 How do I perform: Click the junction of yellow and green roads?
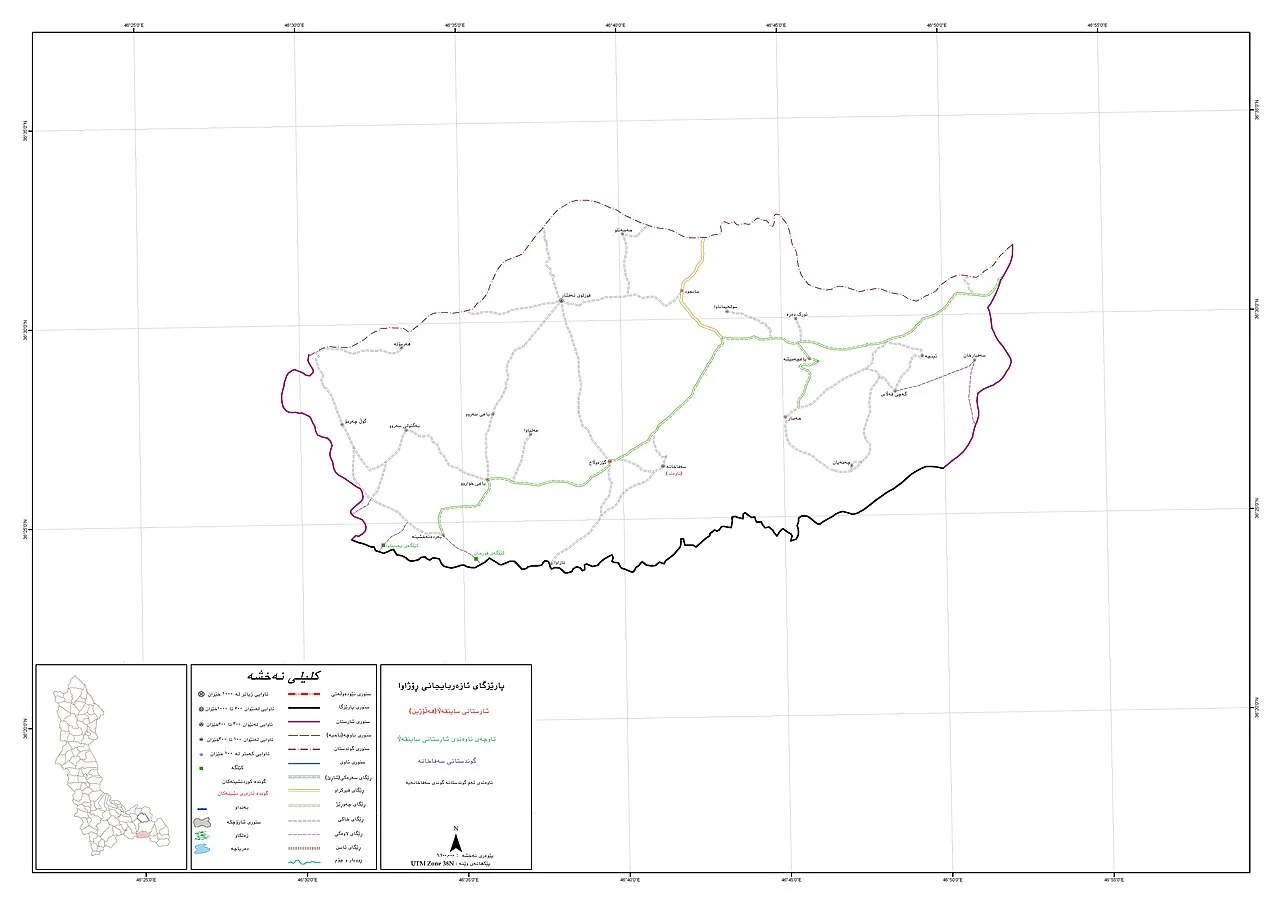(722, 339)
